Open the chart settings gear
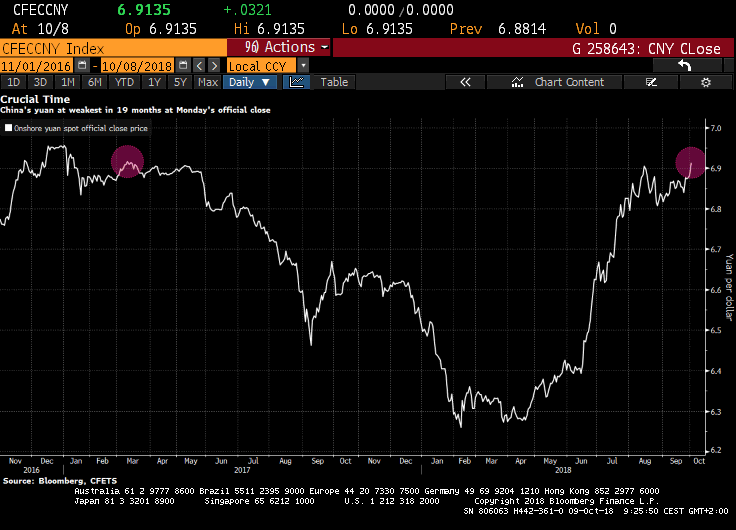This screenshot has height=530, width=736. (705, 82)
